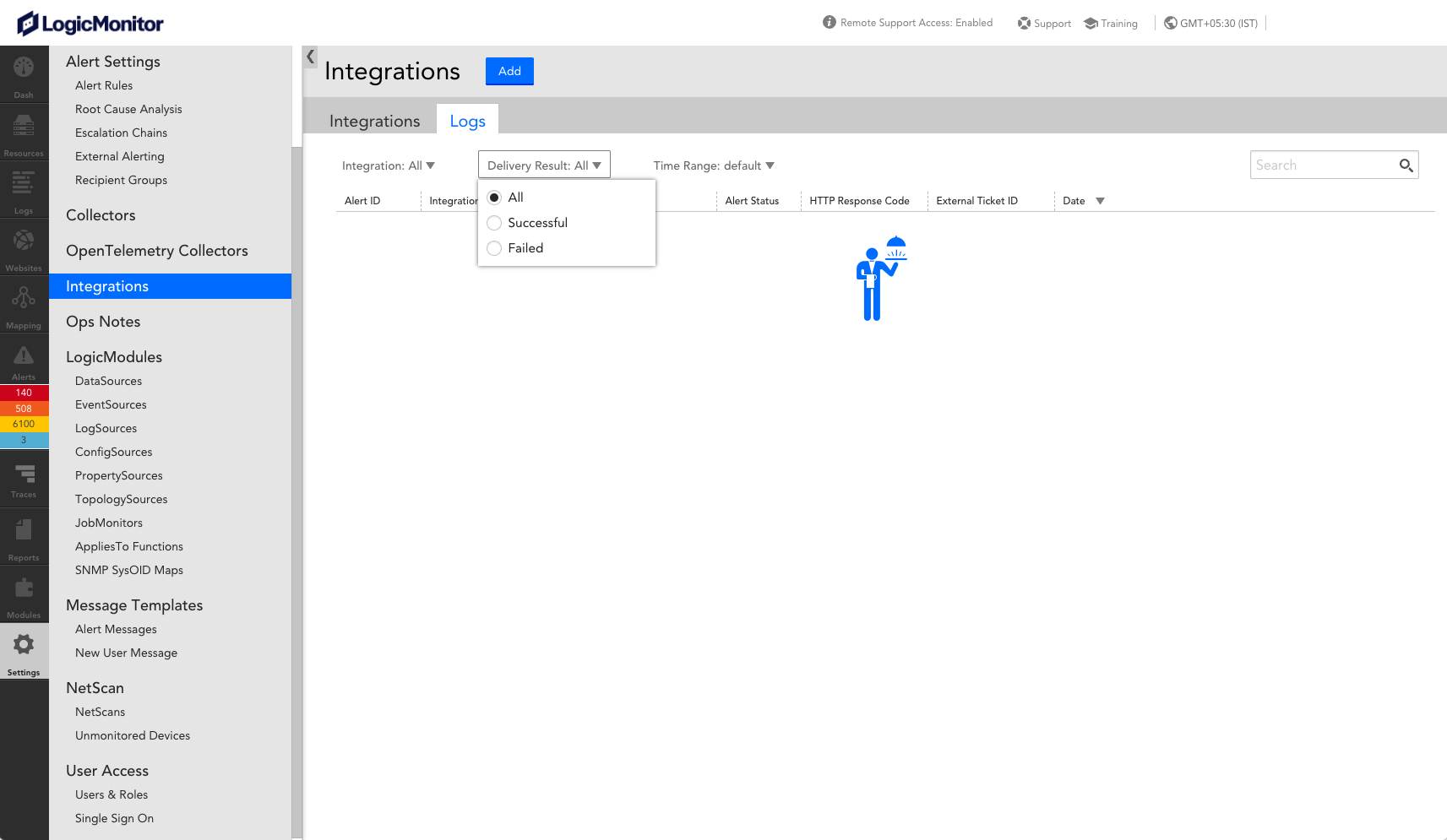Image resolution: width=1447 pixels, height=840 pixels.
Task: Open the Time Range: default dropdown
Action: pyautogui.click(x=714, y=165)
